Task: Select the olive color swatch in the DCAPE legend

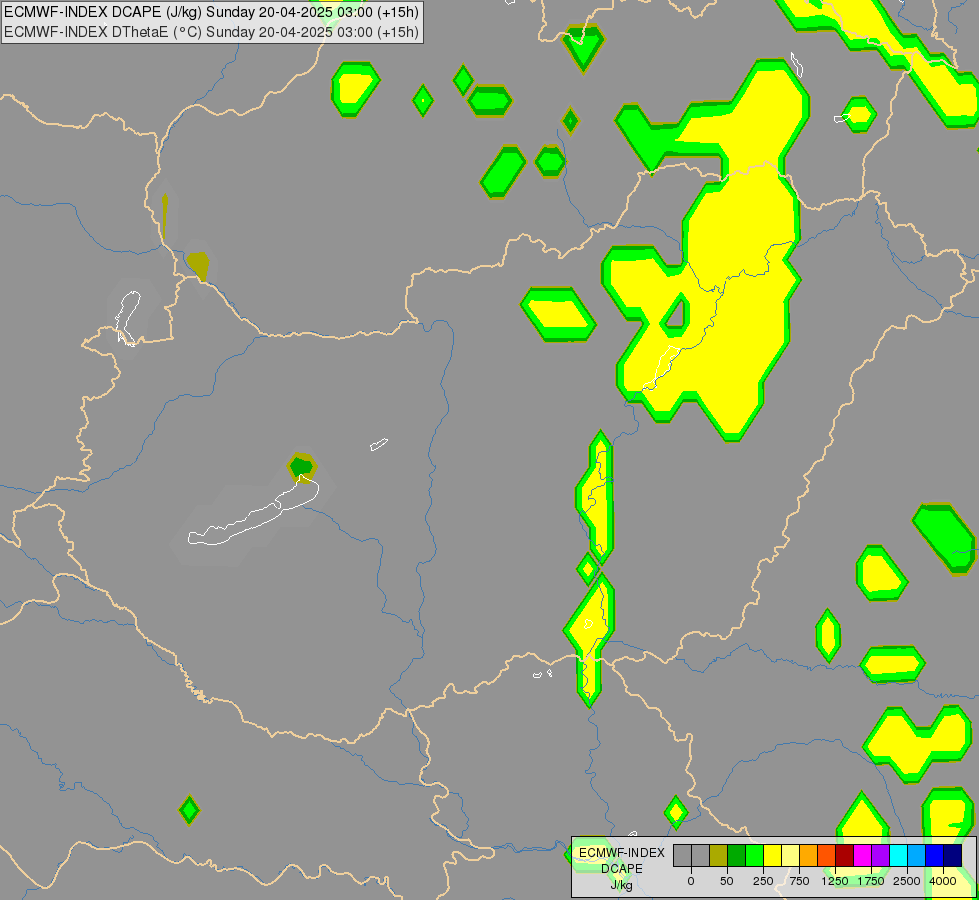Action: click(719, 856)
